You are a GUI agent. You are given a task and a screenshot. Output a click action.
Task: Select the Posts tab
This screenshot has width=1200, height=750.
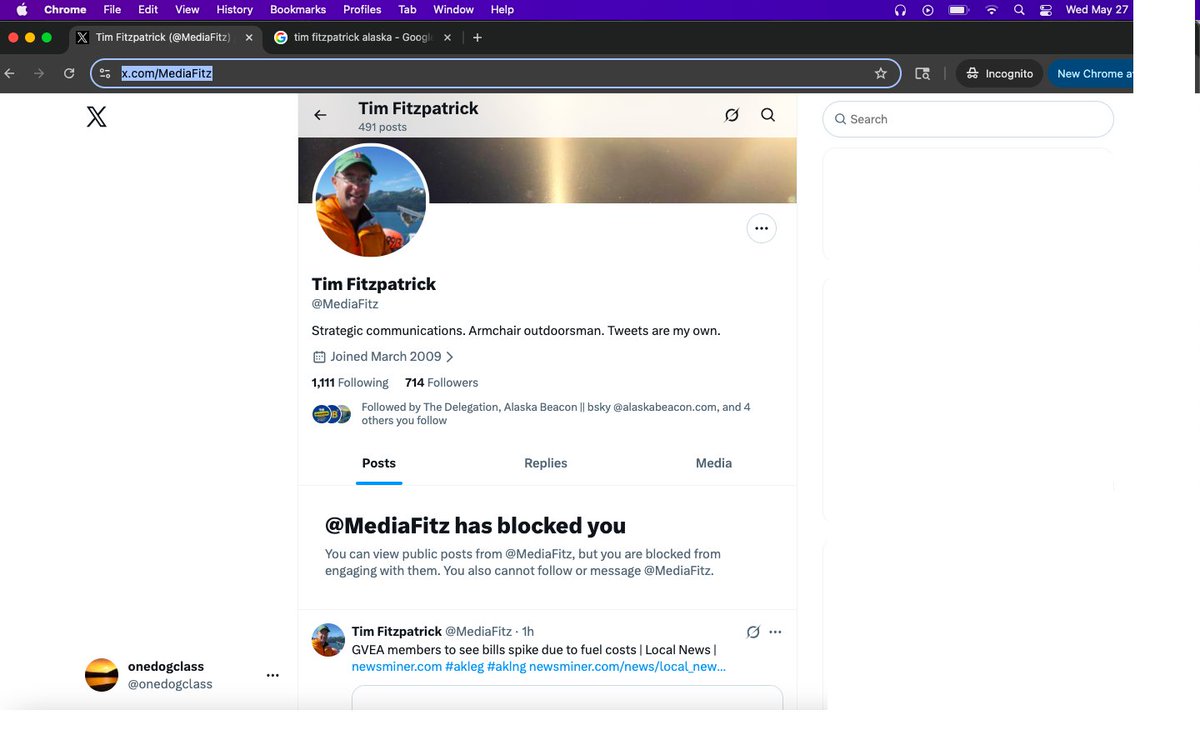(x=379, y=463)
